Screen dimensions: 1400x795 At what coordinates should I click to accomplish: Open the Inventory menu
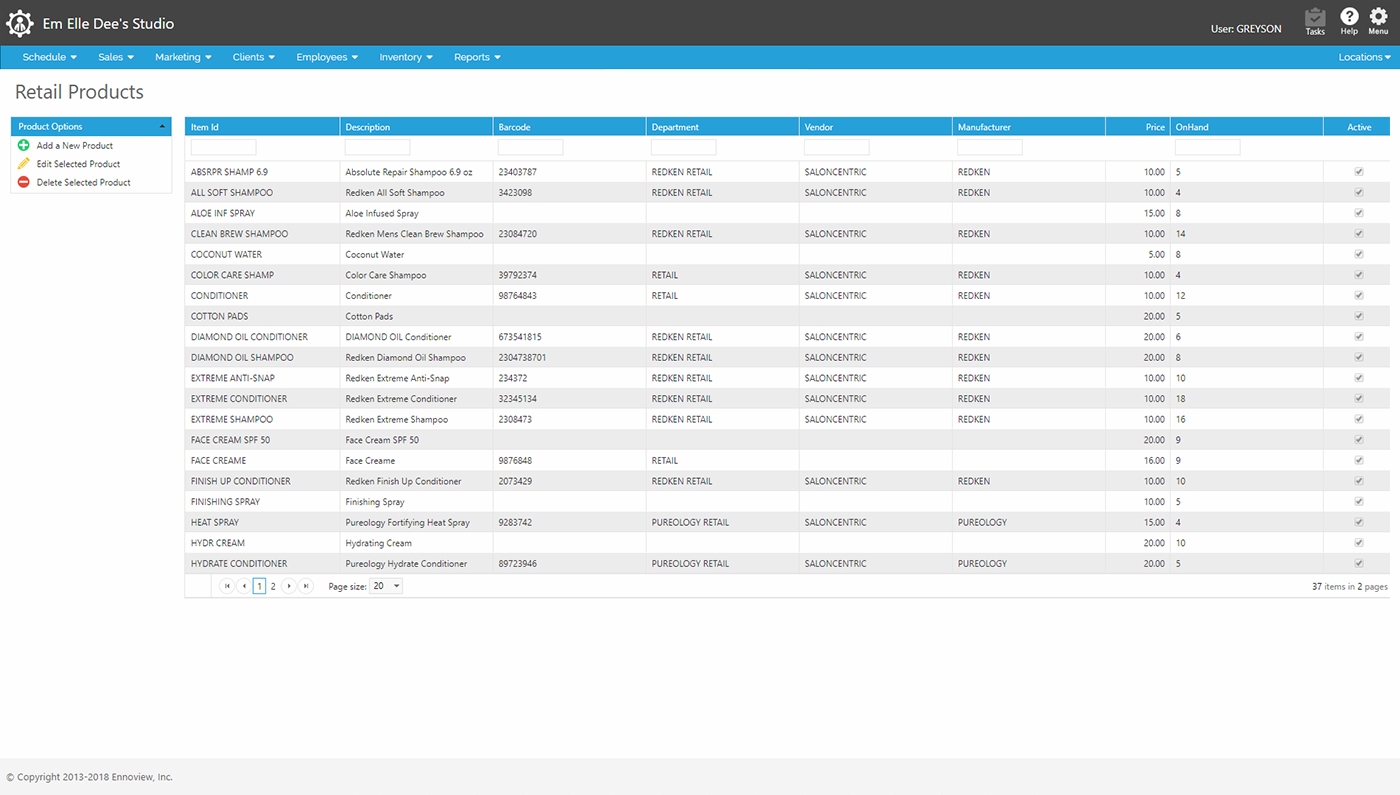click(406, 57)
